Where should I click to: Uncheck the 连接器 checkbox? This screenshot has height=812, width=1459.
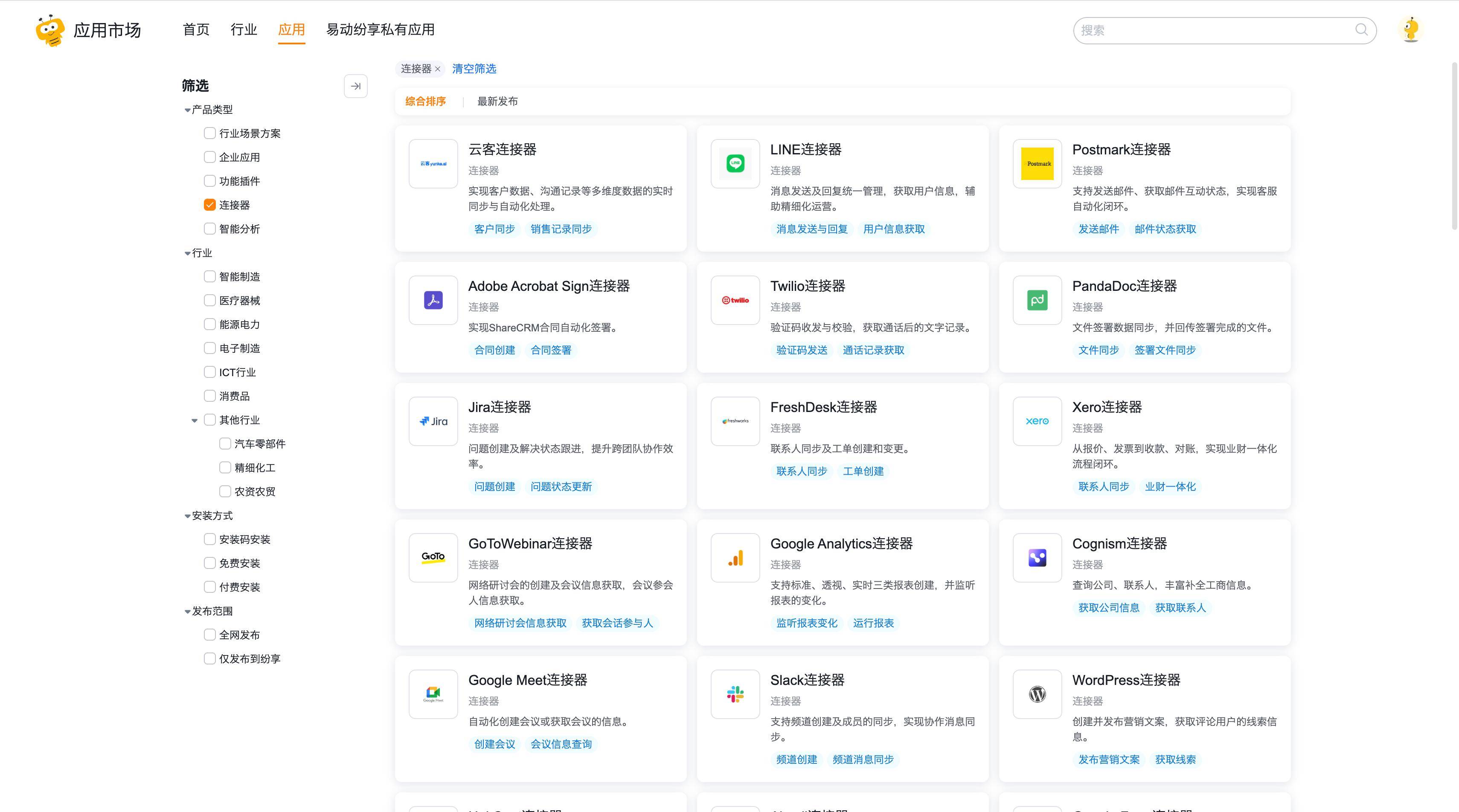pos(209,205)
